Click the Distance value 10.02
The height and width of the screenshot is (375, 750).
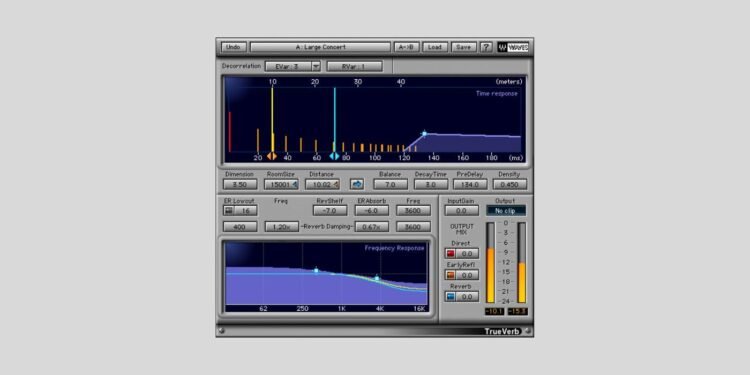(322, 184)
